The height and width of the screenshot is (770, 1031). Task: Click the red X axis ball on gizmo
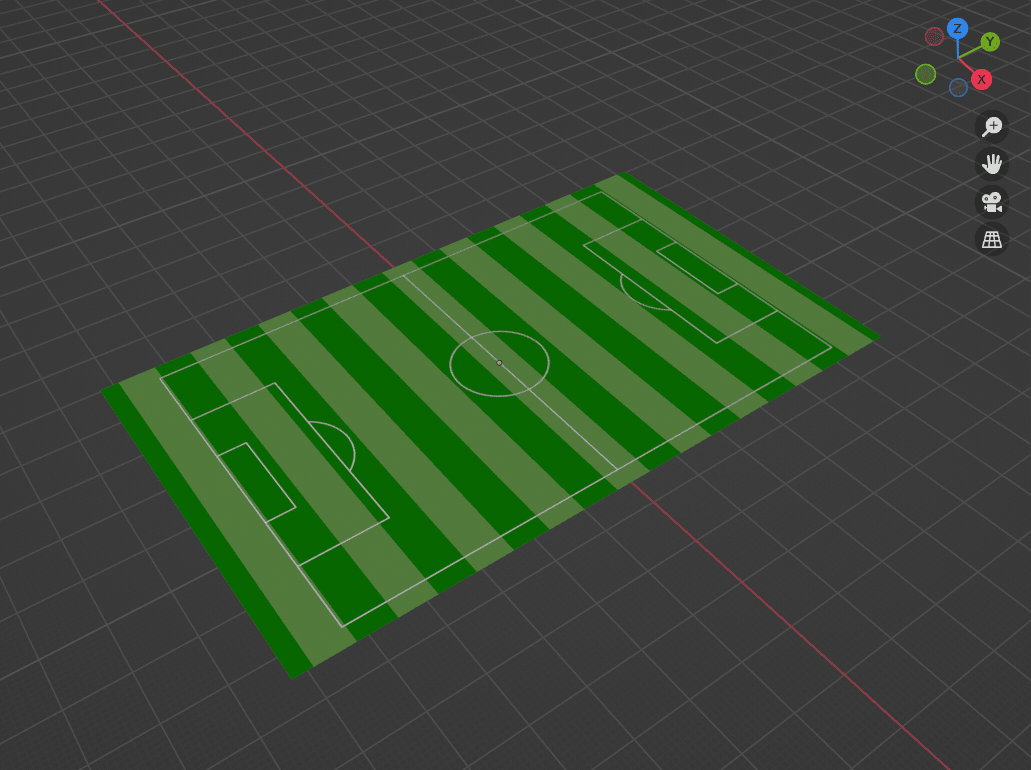[981, 79]
